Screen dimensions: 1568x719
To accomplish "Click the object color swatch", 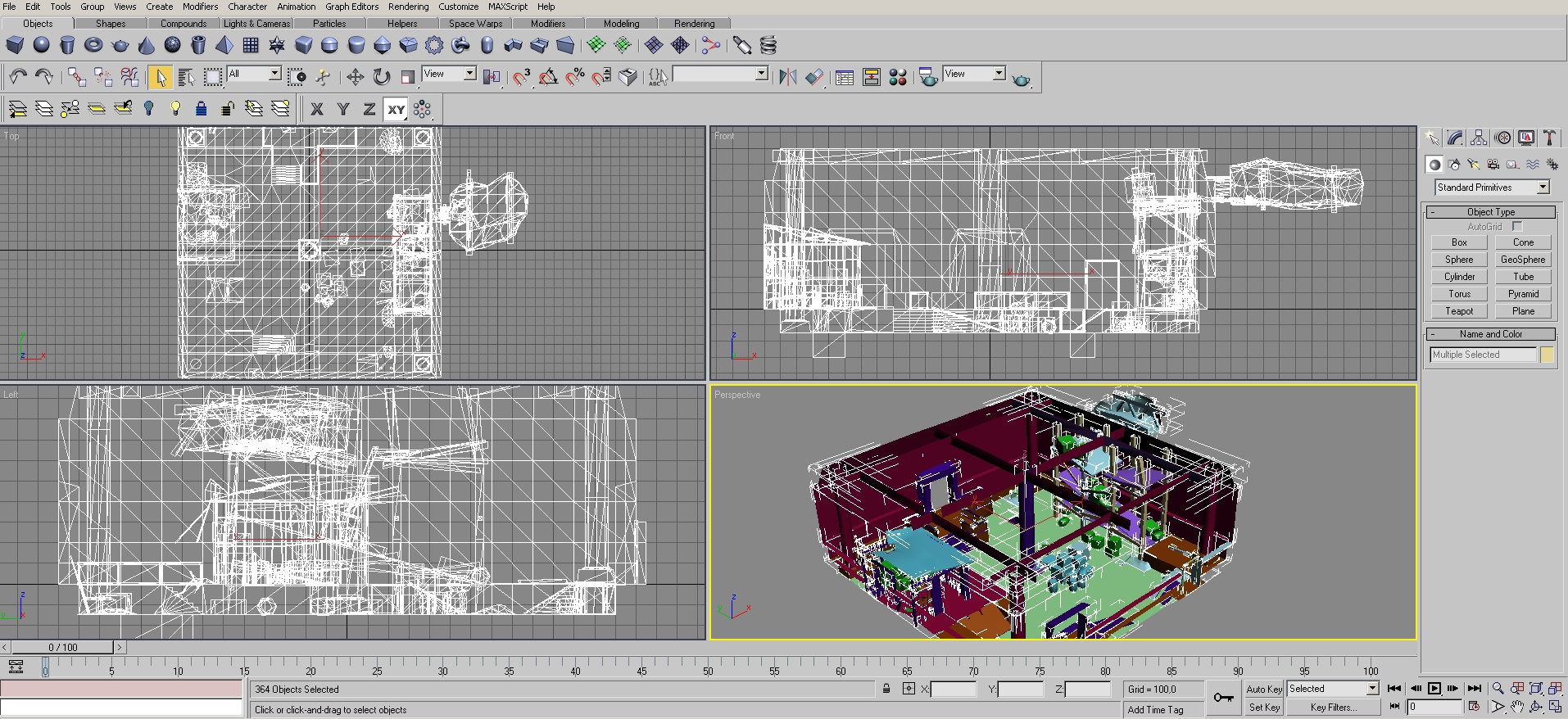I will point(1547,355).
